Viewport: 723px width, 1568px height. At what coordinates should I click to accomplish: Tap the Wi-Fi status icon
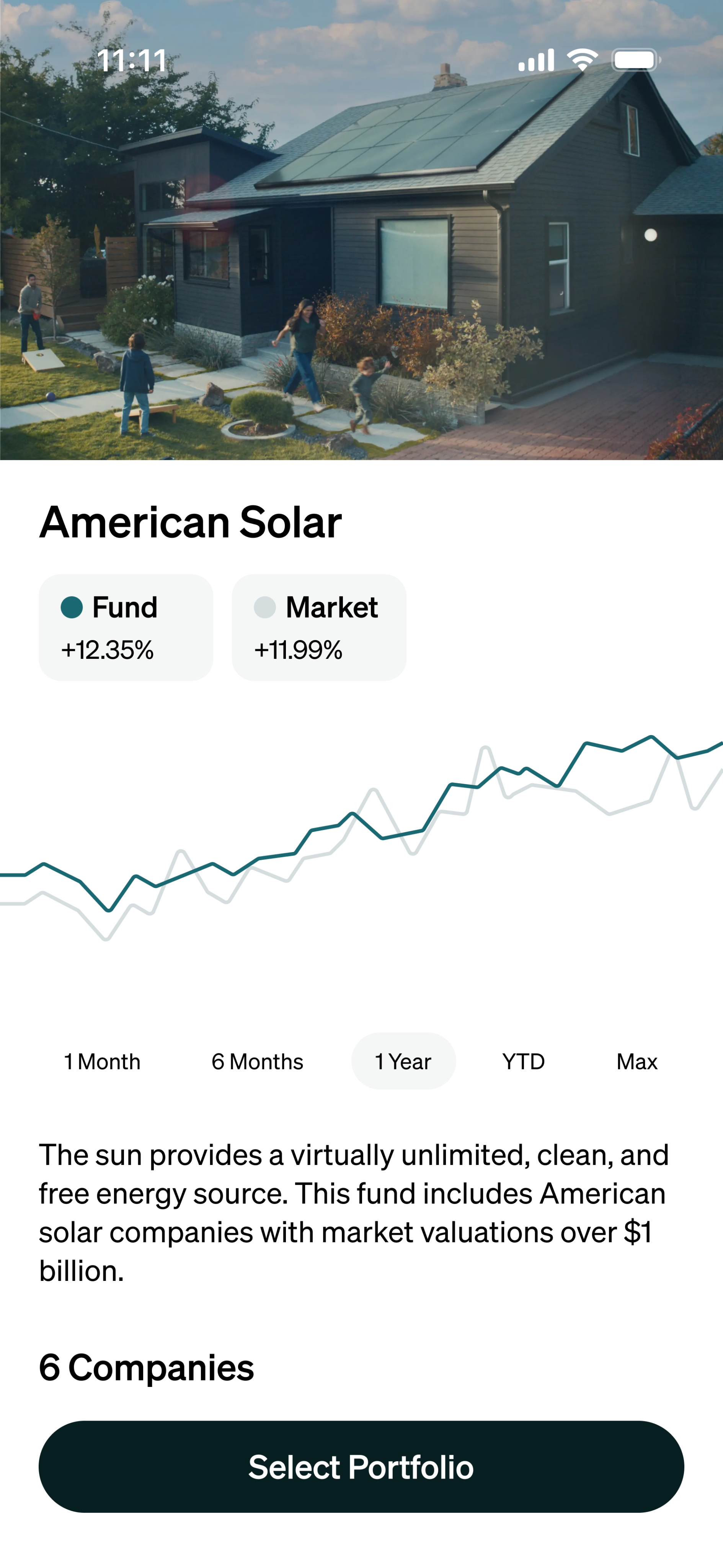[582, 60]
